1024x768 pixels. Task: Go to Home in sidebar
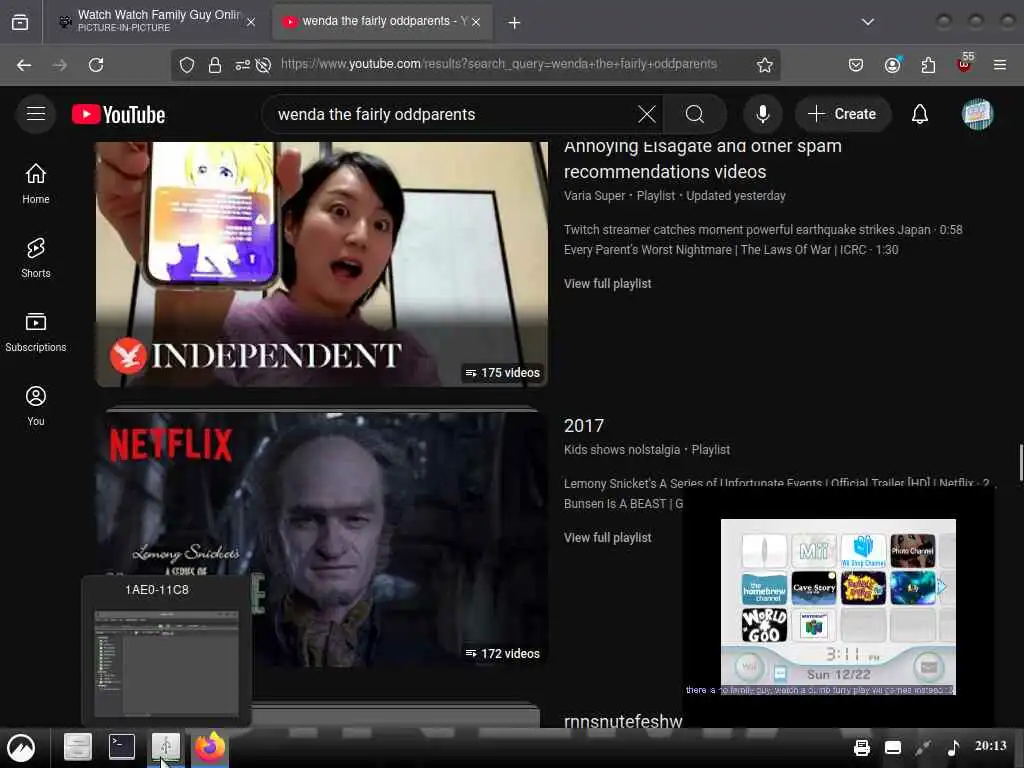[x=36, y=184]
